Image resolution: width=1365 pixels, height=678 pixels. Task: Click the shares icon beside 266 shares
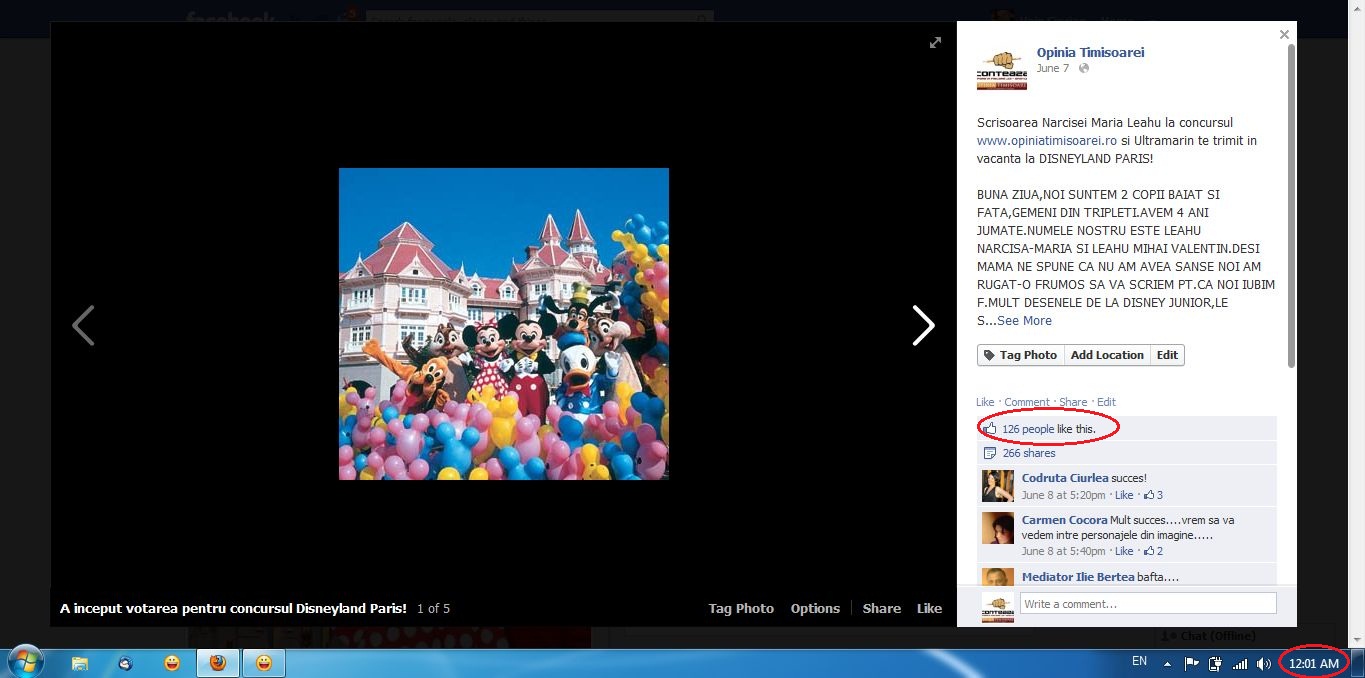[990, 453]
